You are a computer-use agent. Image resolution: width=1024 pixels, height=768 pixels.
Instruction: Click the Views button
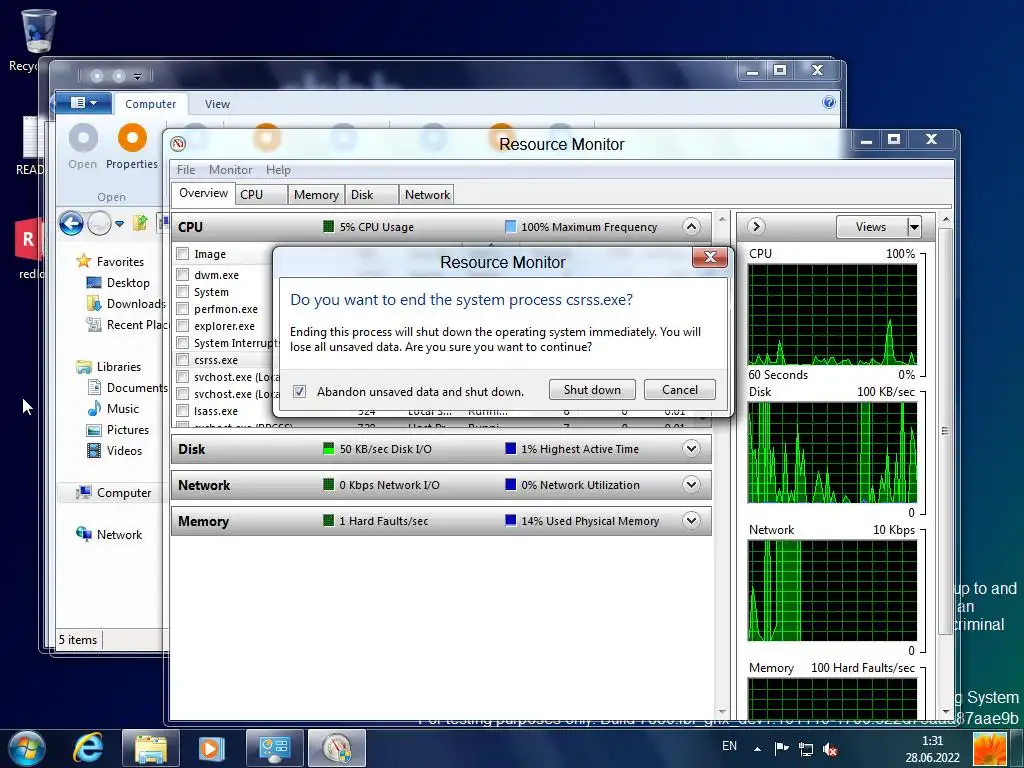[x=871, y=227]
